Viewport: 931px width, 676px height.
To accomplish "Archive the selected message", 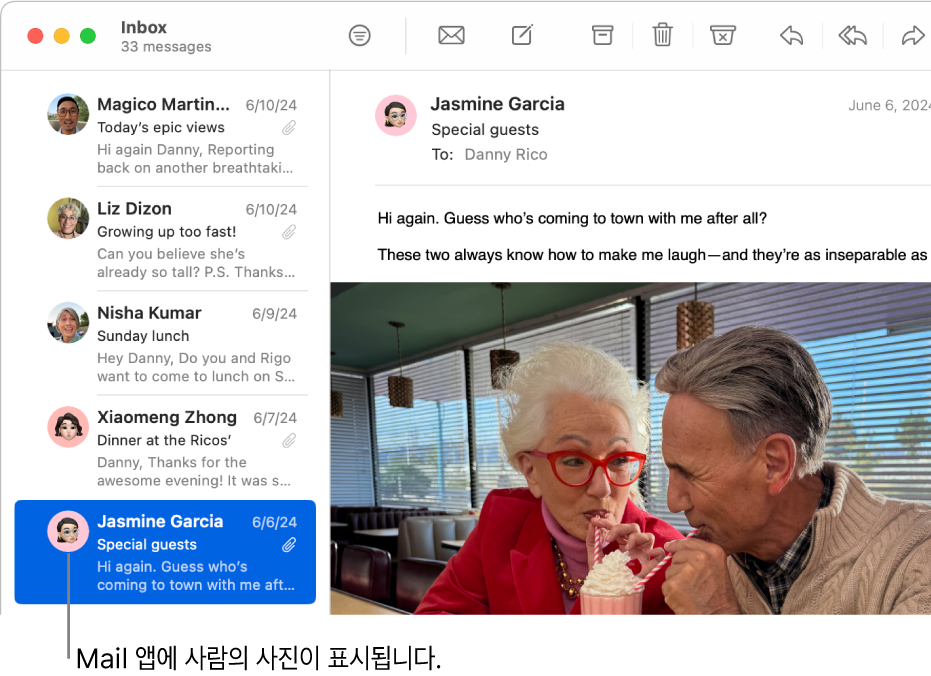I will click(x=602, y=35).
